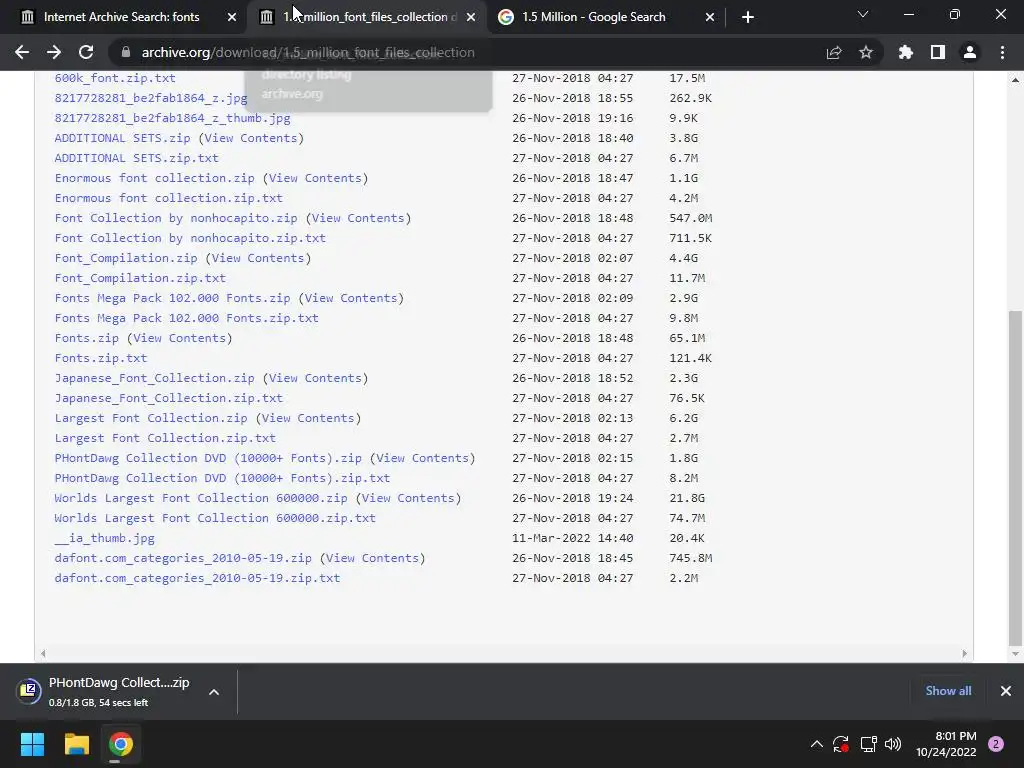View site information lock icon
The image size is (1024, 768).
pyautogui.click(x=126, y=52)
